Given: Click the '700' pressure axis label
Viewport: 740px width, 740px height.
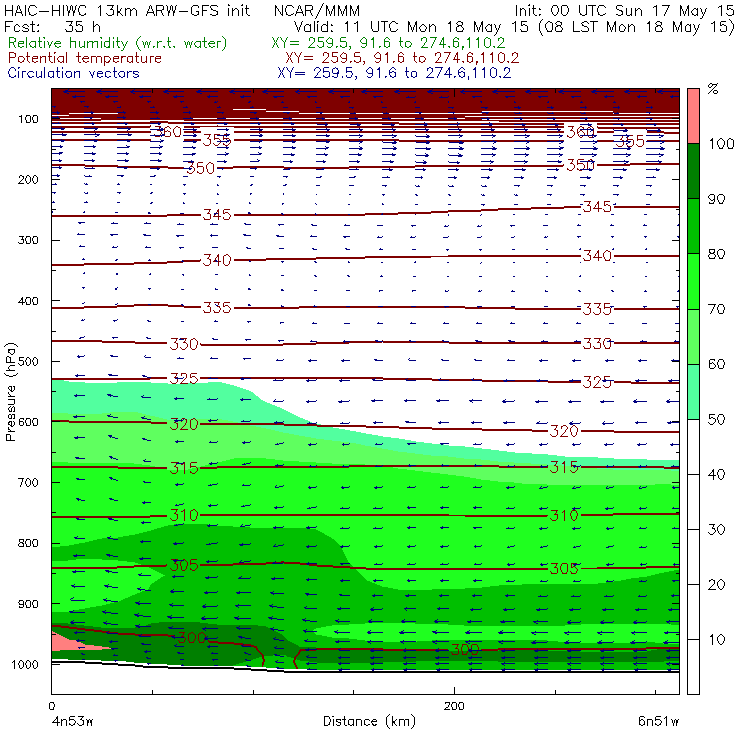Looking at the screenshot, I should coord(28,482).
